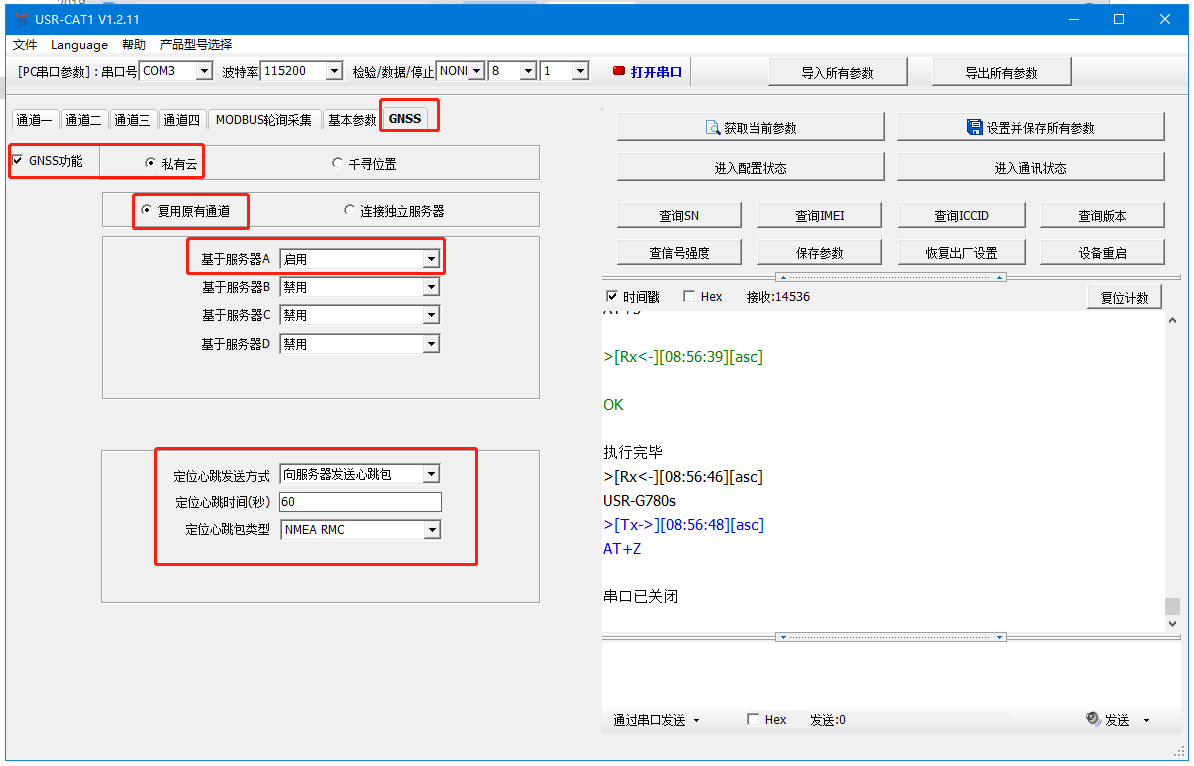
Task: Enable Hex display for received data
Action: [689, 296]
